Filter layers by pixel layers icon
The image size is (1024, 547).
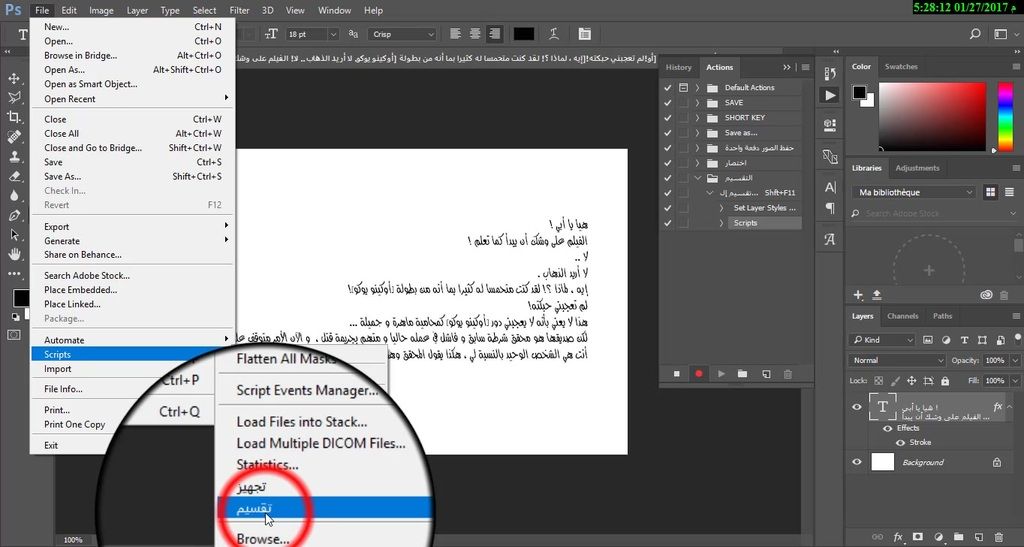pyautogui.click(x=927, y=340)
